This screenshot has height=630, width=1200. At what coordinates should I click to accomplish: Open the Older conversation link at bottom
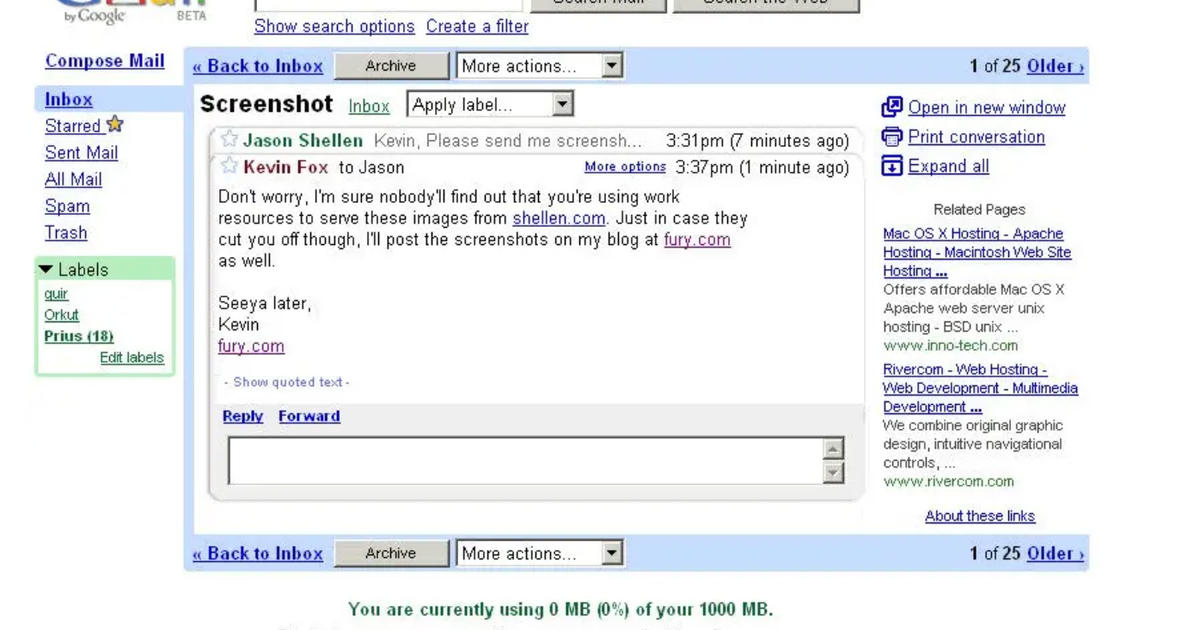pyautogui.click(x=1055, y=553)
